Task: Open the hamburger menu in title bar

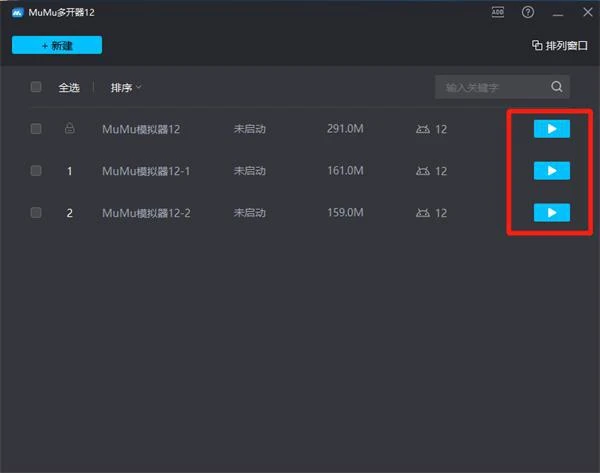Action: 557,13
